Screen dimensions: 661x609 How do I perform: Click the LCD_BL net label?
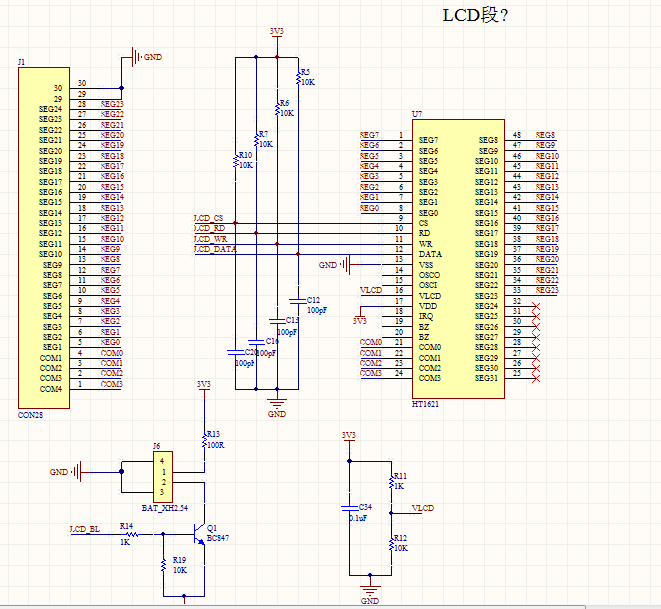pos(85,529)
